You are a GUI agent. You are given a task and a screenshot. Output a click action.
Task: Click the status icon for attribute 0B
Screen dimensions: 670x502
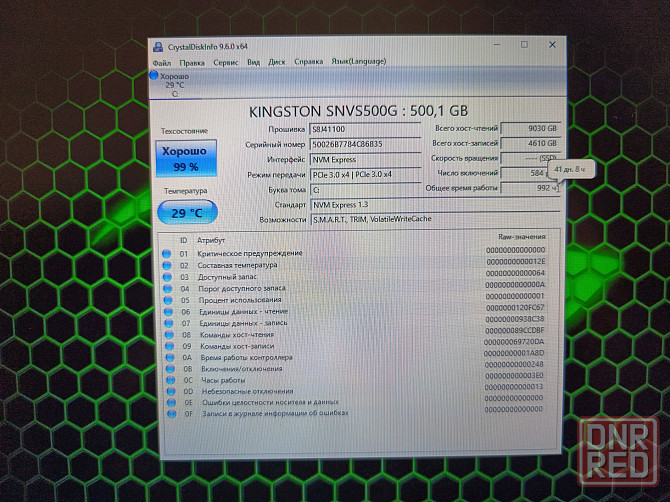point(170,369)
